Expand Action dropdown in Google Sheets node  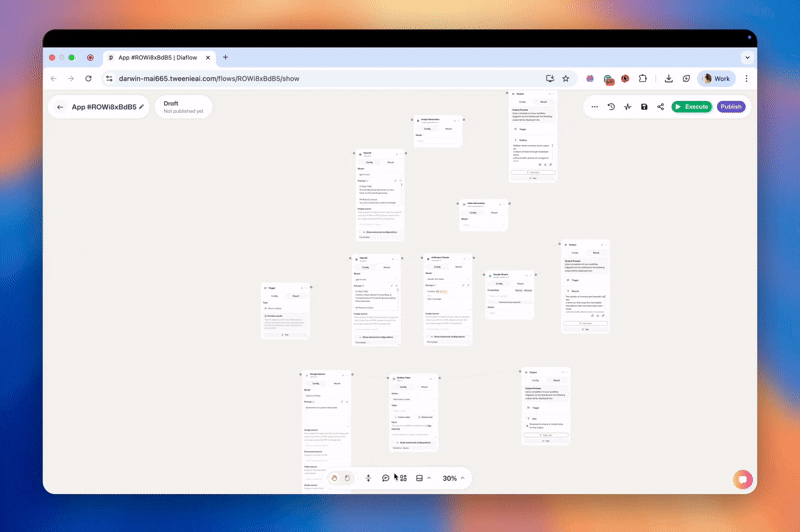(x=510, y=313)
